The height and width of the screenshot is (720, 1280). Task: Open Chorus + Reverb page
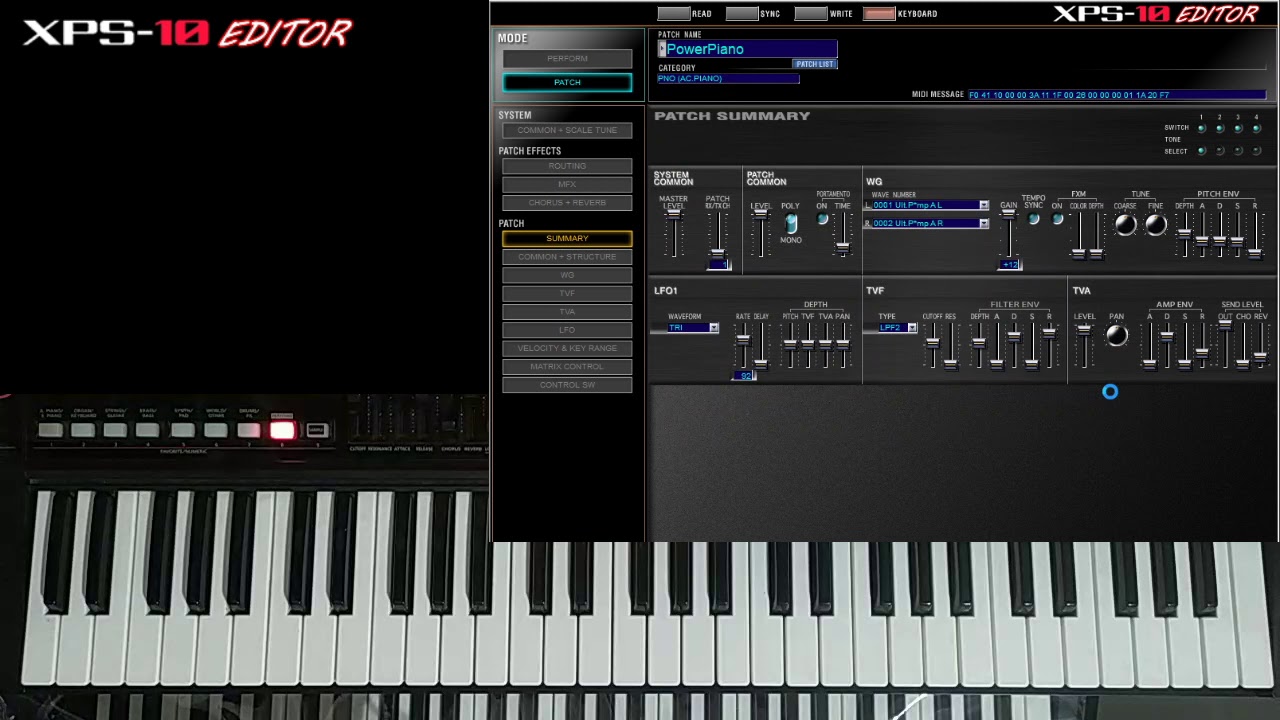(567, 203)
